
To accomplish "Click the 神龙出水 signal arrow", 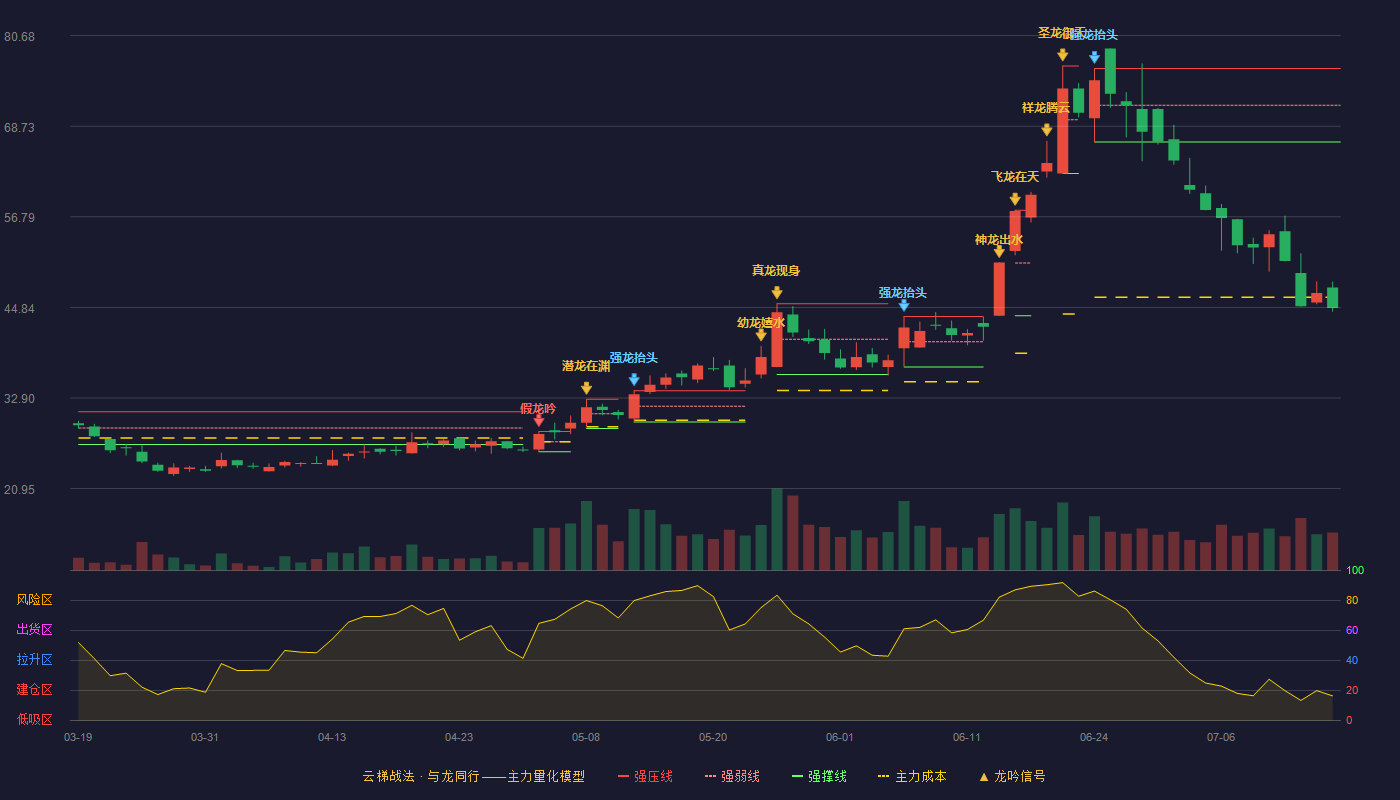I will click(x=999, y=252).
